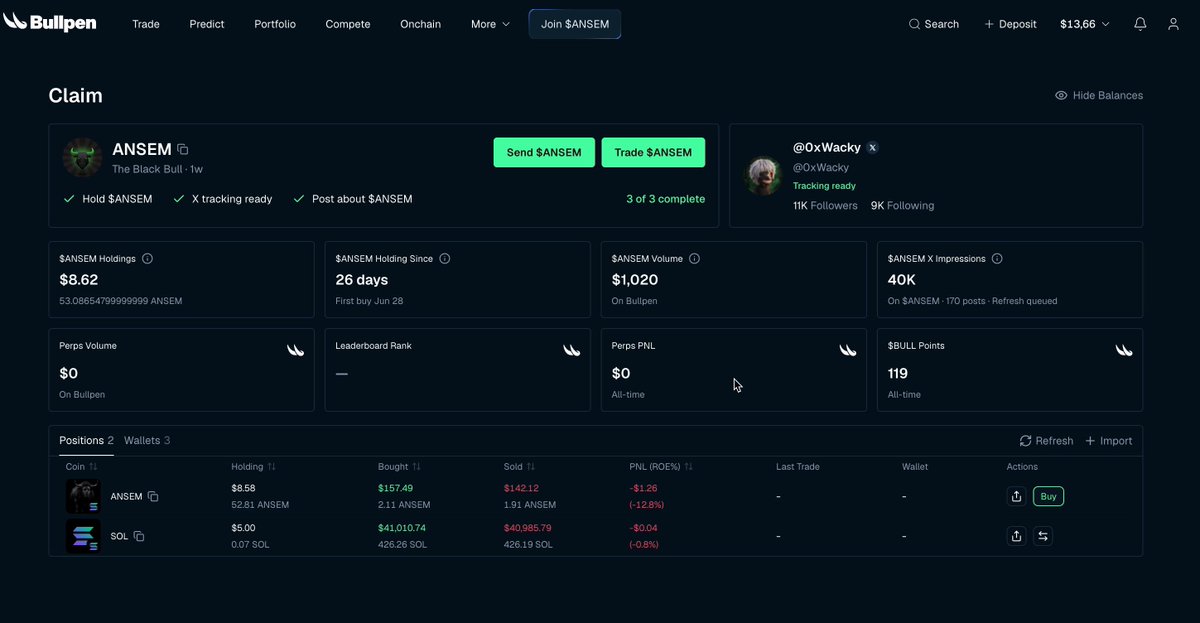Click 9K Following
Screen dimensions: 1200x623
pos(902,205)
